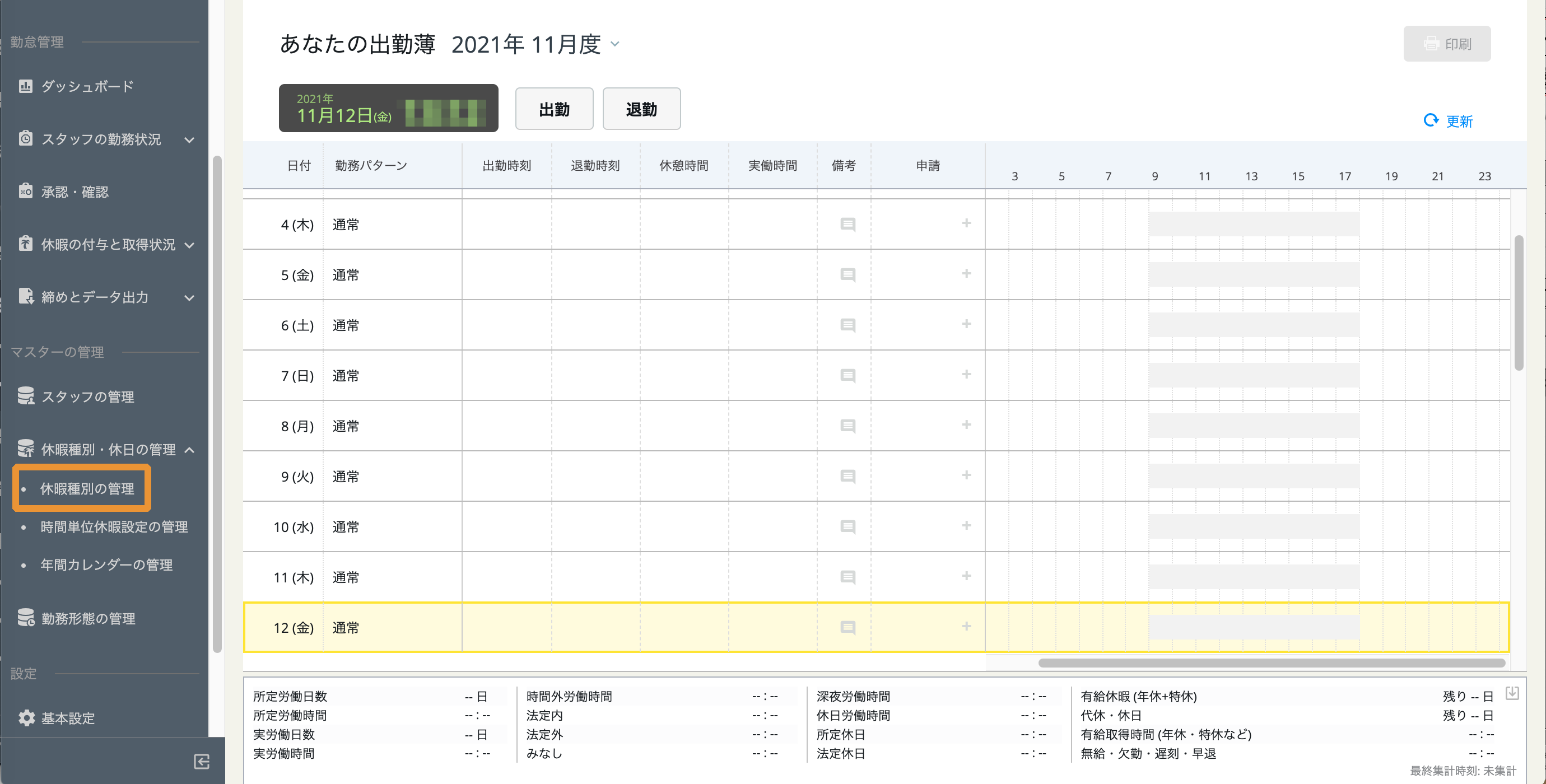Click the 更新 refresh link
Viewport: 1546px width, 784px height.
click(x=1459, y=121)
